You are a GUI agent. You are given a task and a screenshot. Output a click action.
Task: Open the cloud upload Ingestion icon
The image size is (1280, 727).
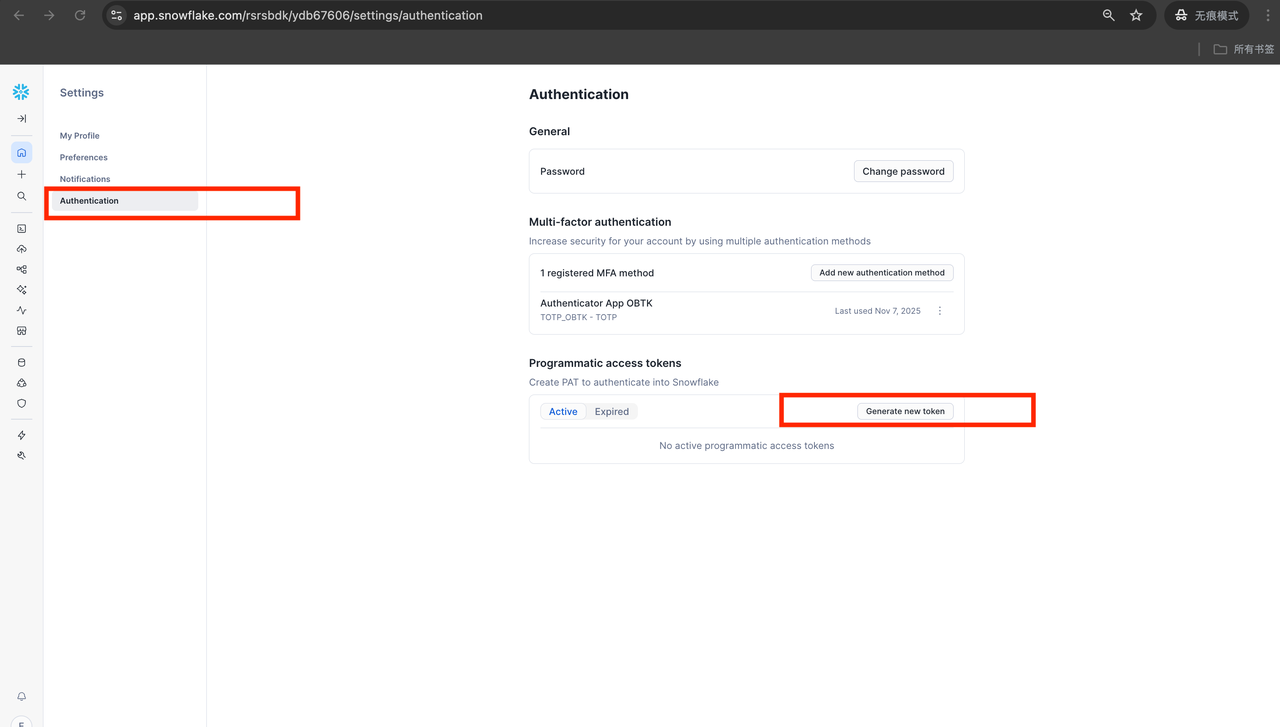click(21, 249)
